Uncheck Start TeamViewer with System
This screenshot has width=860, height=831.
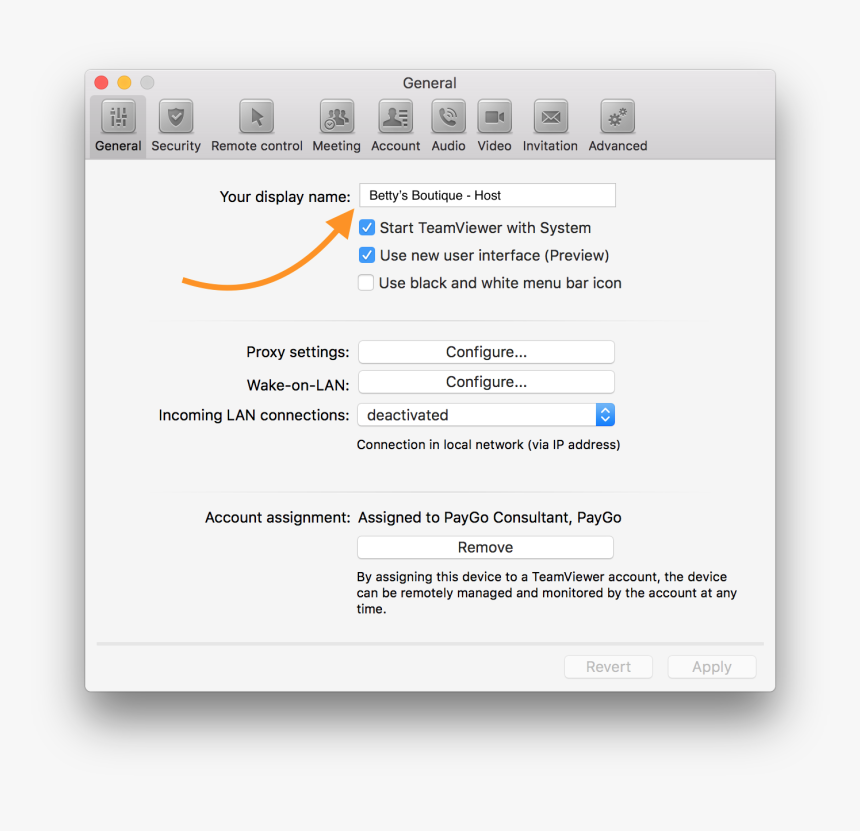pos(367,228)
